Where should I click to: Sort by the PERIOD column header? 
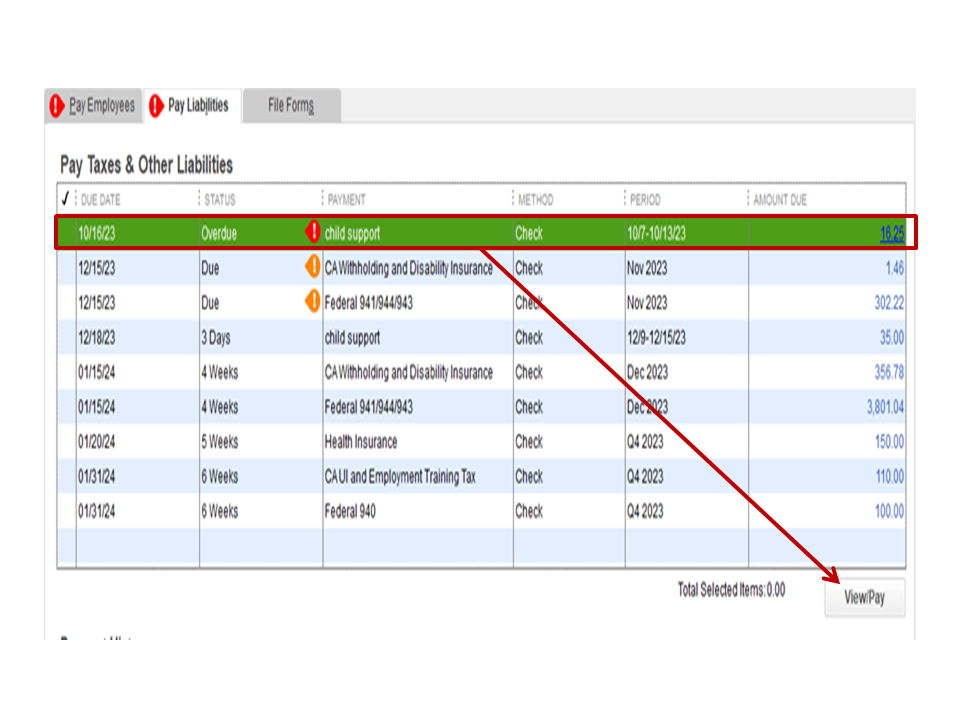[x=645, y=200]
